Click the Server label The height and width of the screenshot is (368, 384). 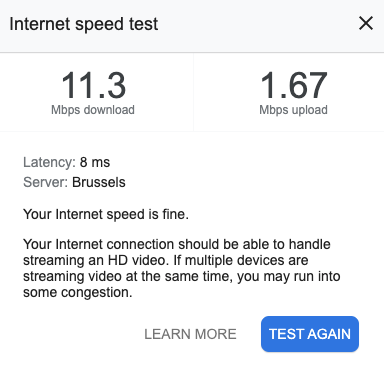click(x=45, y=182)
